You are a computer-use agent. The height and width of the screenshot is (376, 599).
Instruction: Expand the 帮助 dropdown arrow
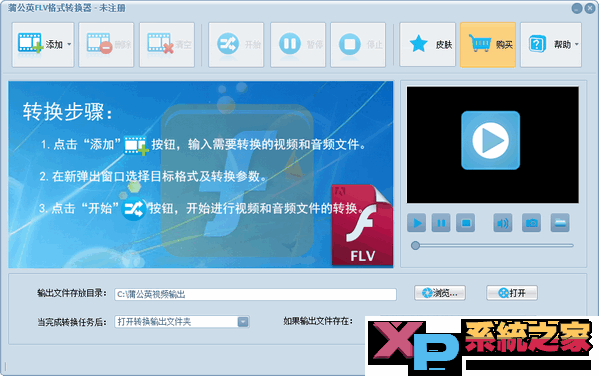(576, 44)
